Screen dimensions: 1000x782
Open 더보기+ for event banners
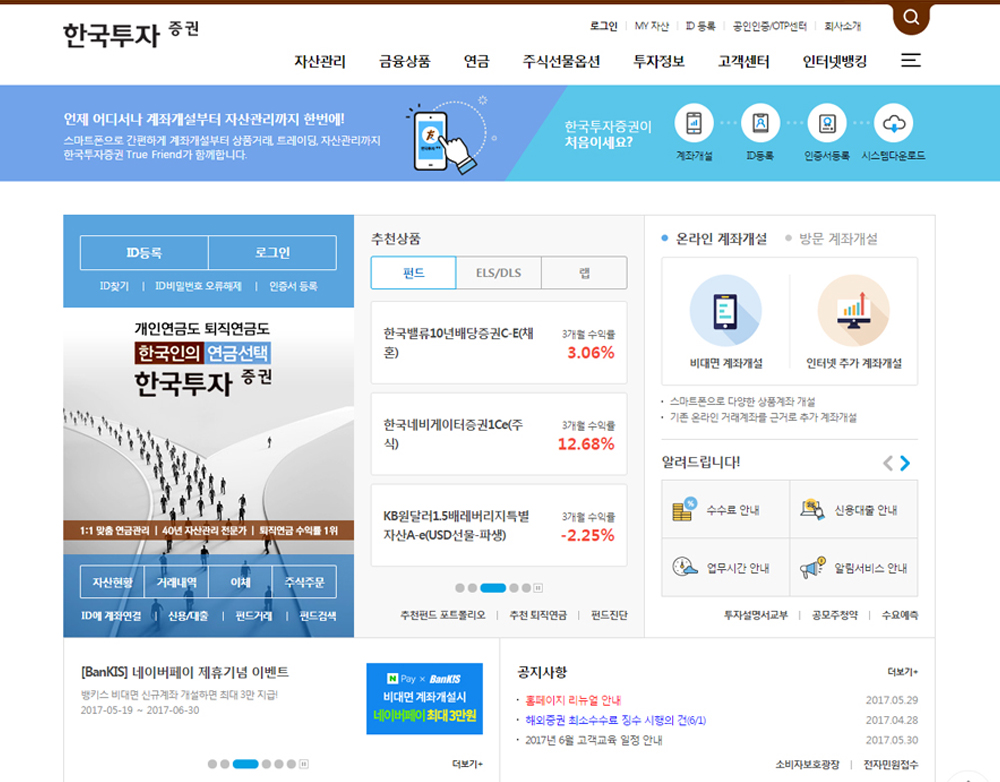(x=467, y=764)
